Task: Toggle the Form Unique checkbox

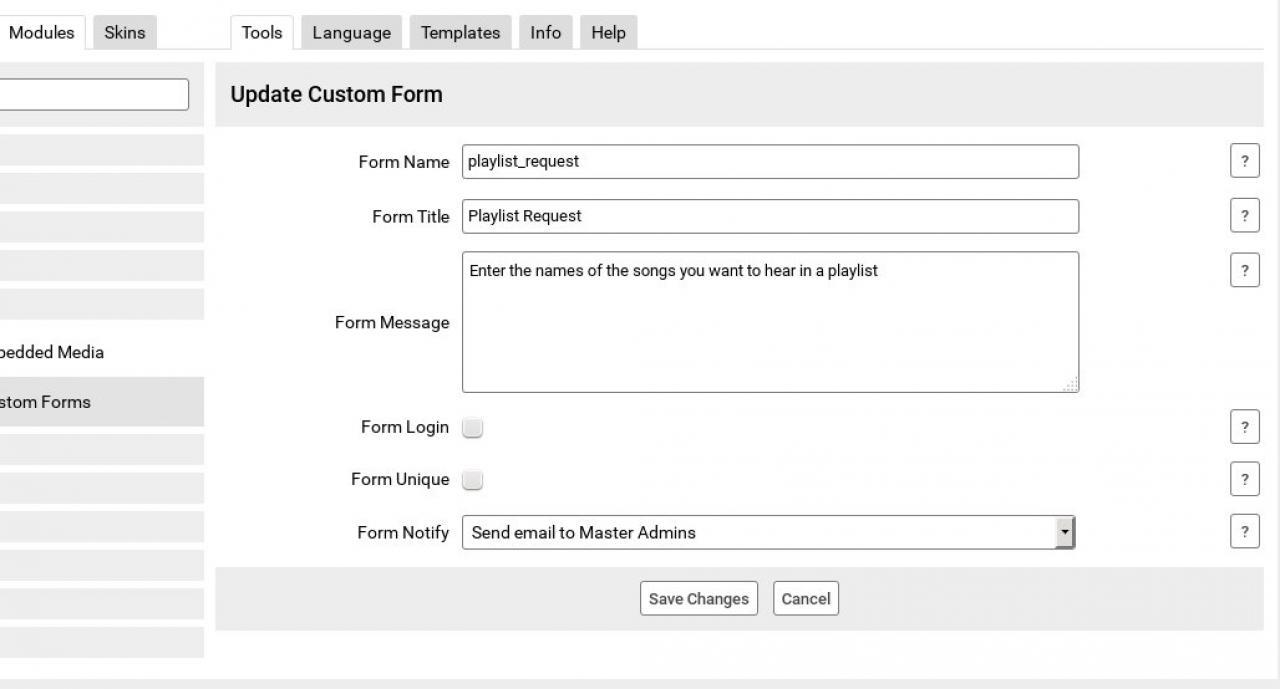Action: 473,480
